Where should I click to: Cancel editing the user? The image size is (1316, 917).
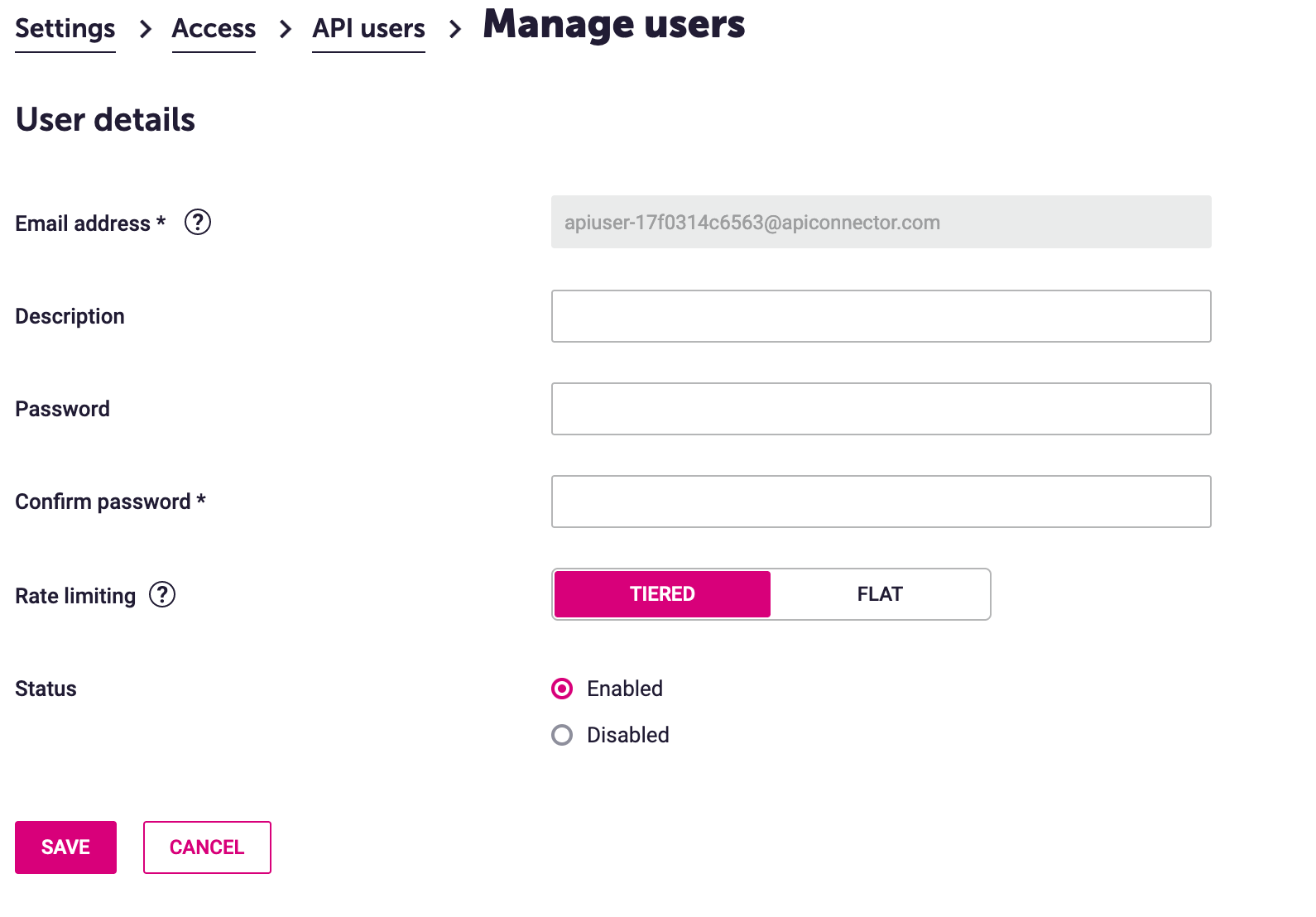point(207,847)
